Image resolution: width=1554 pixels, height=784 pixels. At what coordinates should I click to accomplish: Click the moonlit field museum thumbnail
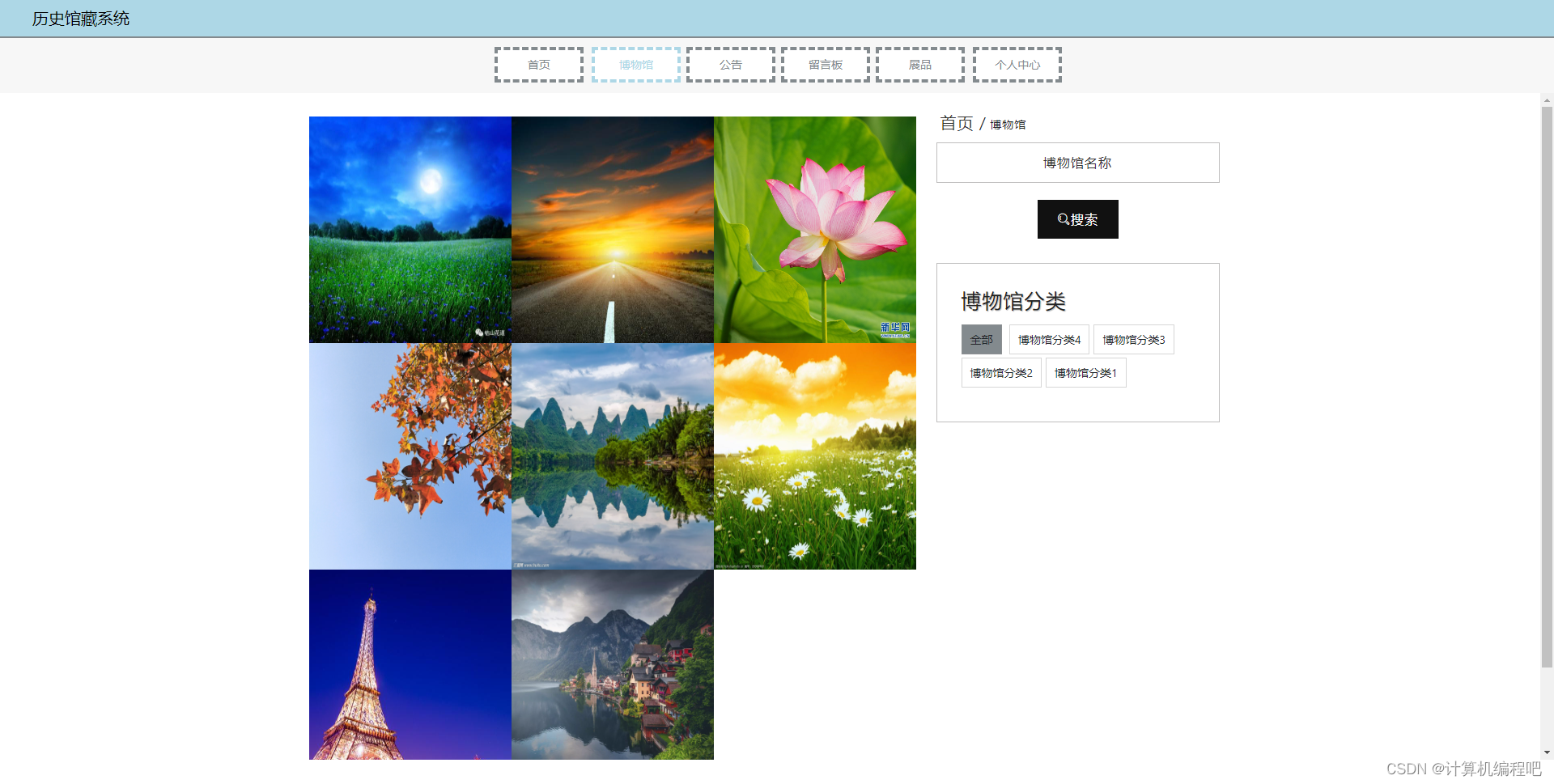click(410, 230)
